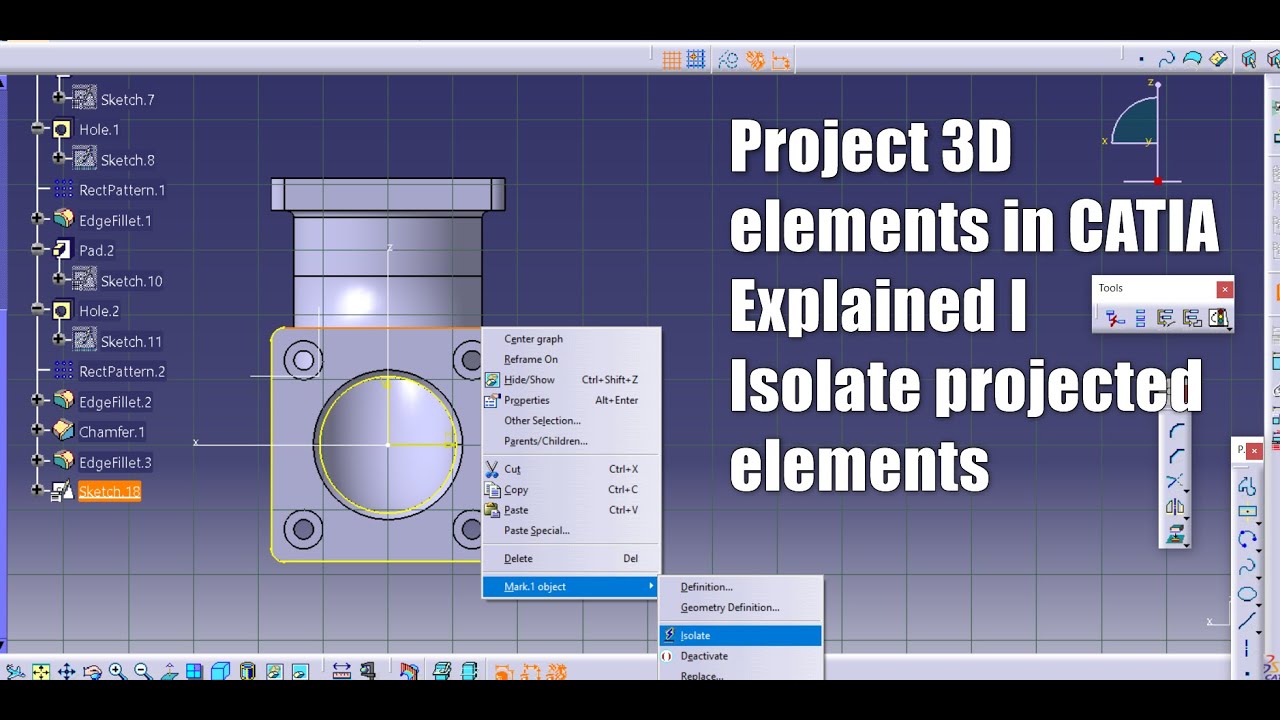This screenshot has height=720, width=1280.
Task: Collapse the Pad.2 tree node
Action: click(38, 249)
